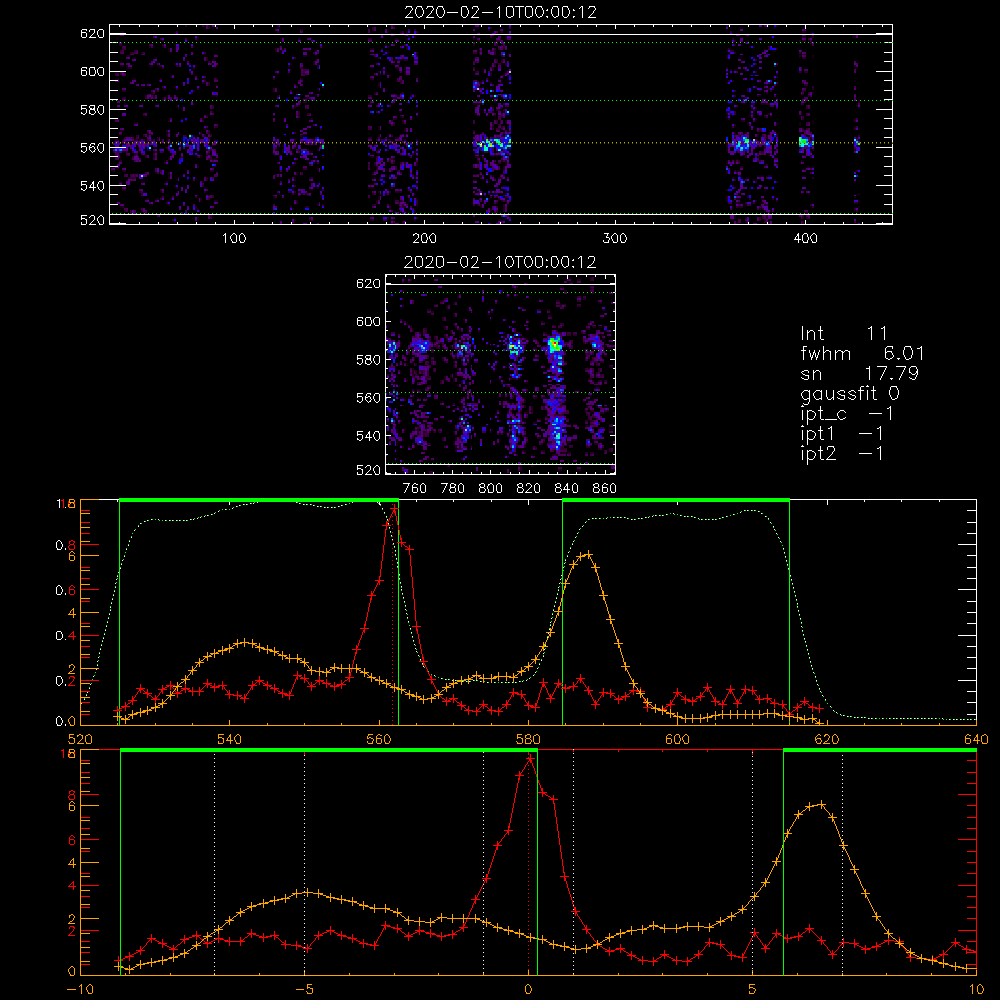Click the orange x-axis label 5

(x=753, y=989)
